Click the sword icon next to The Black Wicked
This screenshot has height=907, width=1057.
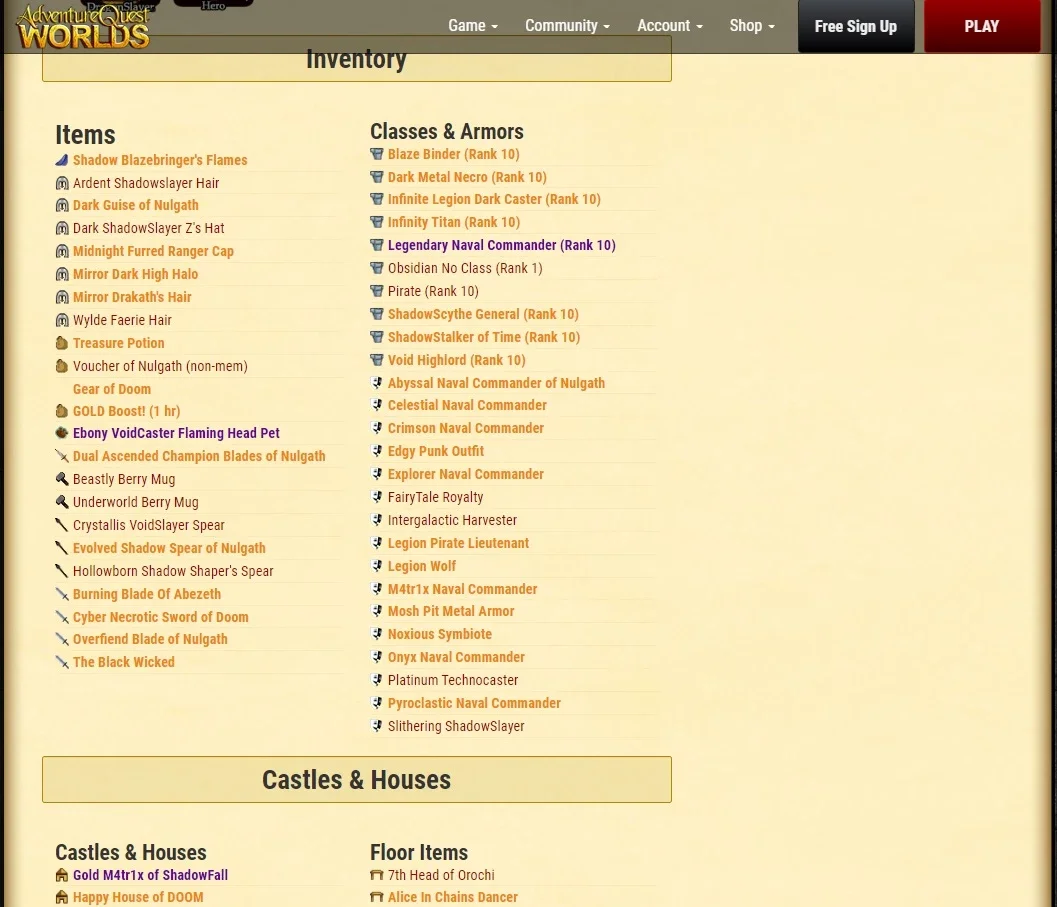[61, 662]
